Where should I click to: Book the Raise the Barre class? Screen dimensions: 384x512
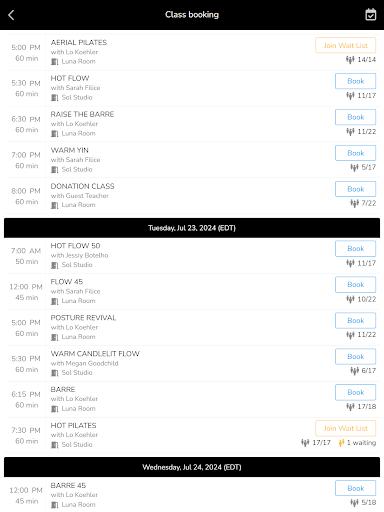click(355, 117)
